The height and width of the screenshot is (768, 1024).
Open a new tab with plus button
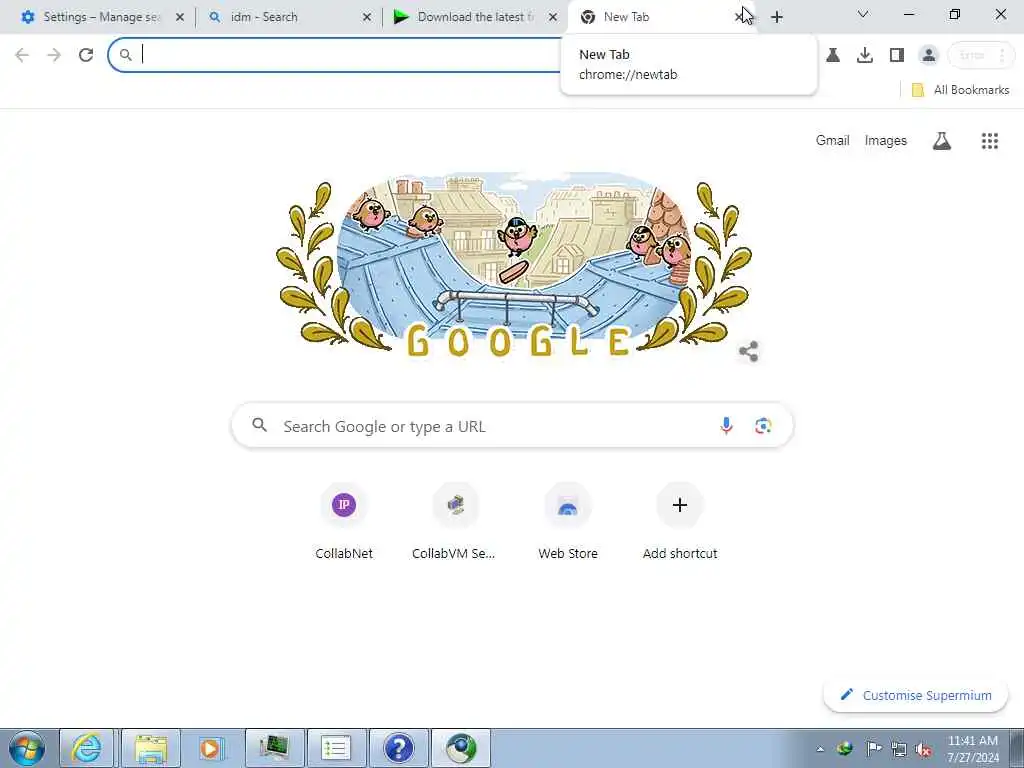[x=776, y=17]
